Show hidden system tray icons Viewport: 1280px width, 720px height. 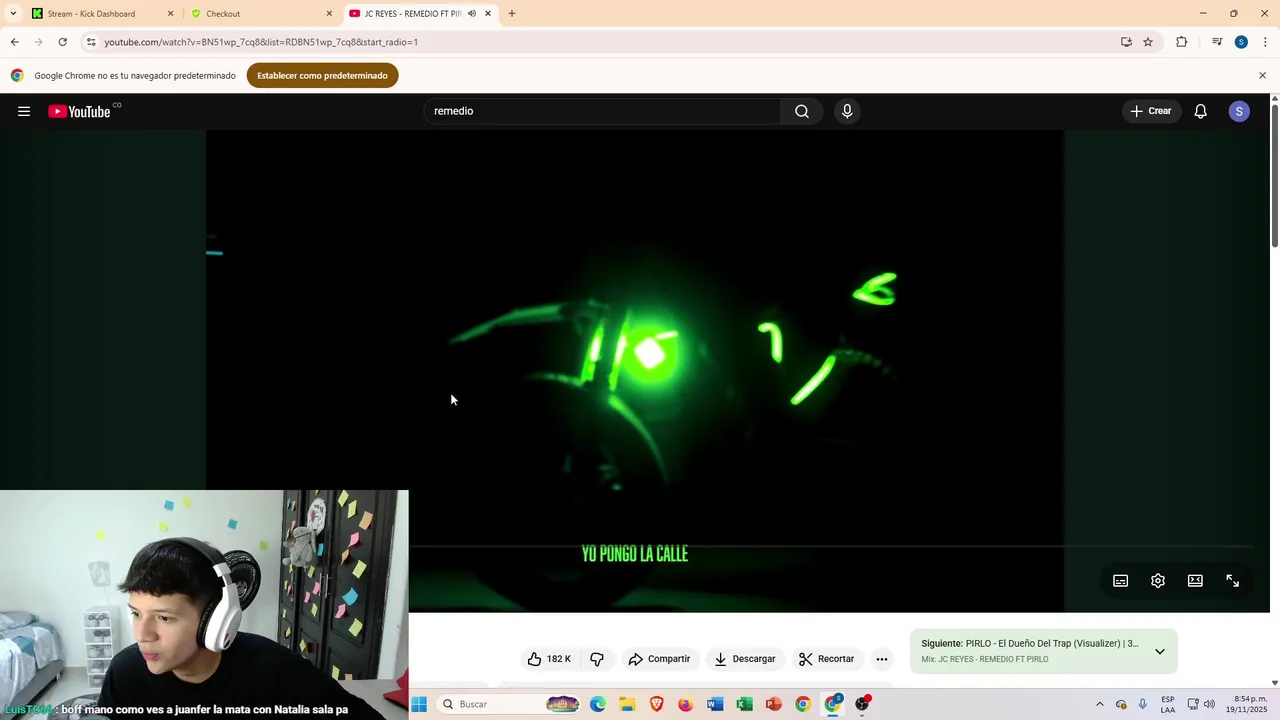point(1099,704)
